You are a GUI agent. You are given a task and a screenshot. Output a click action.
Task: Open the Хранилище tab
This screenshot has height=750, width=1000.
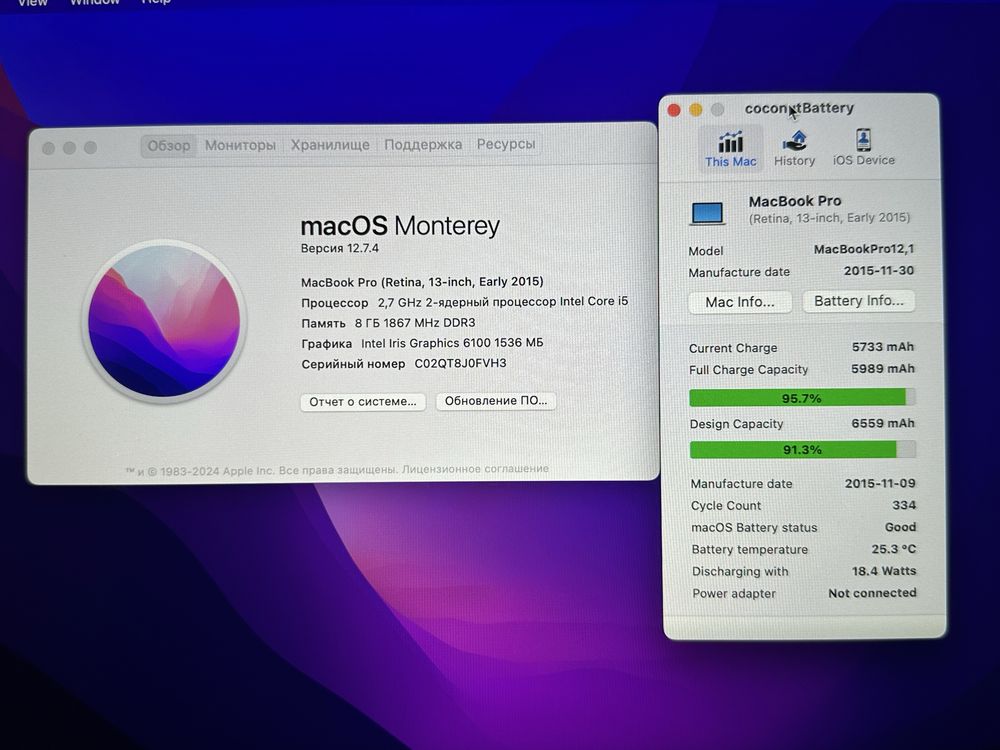330,145
